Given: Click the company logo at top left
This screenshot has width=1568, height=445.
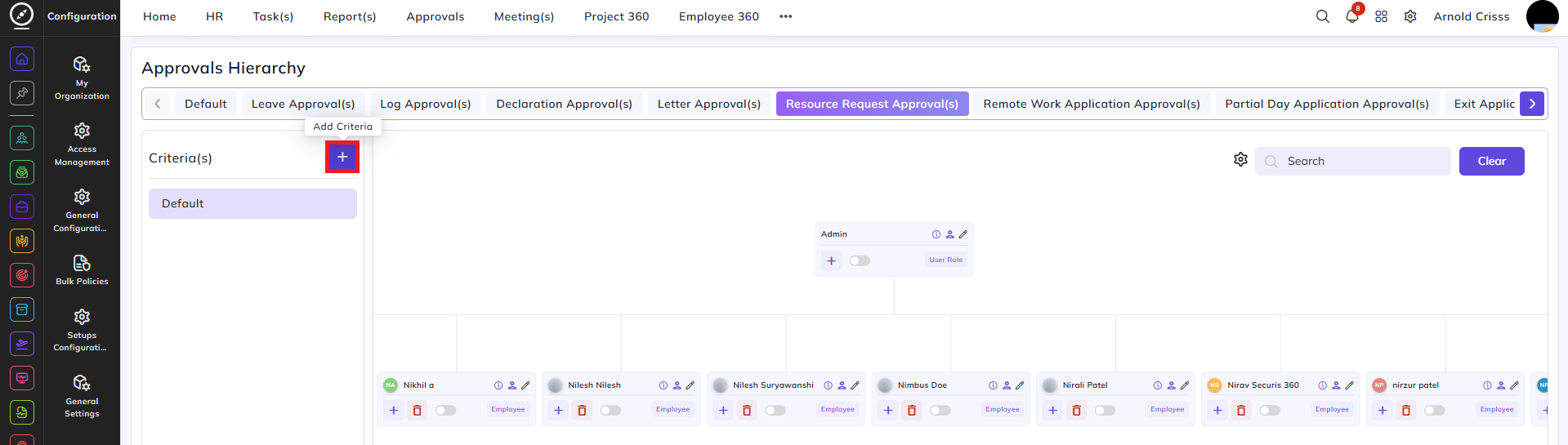Looking at the screenshot, I should click(x=21, y=15).
